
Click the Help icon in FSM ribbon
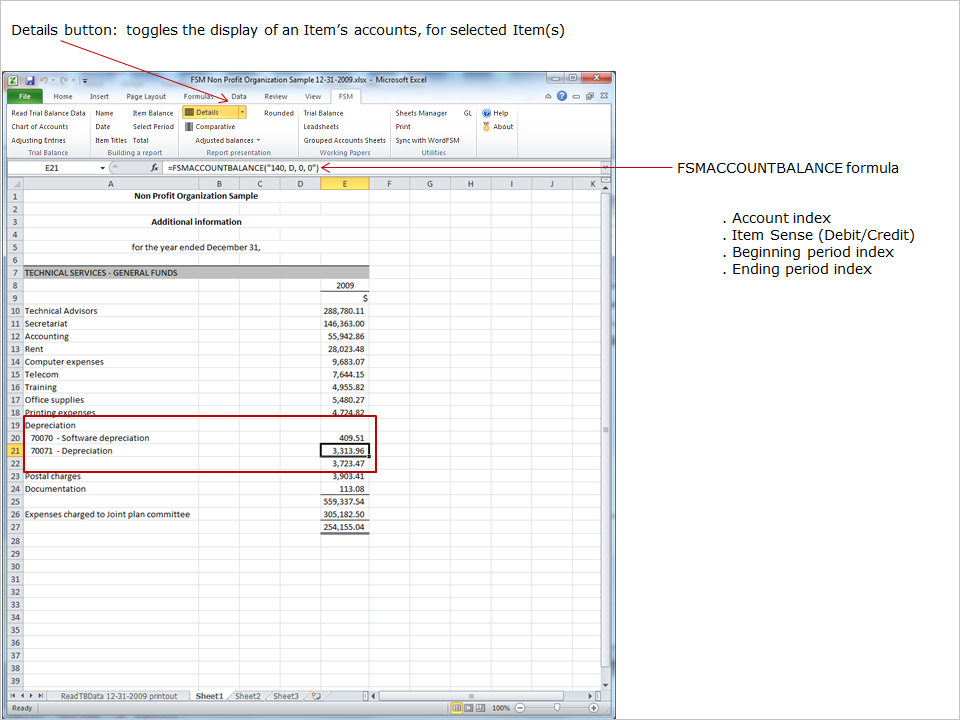click(487, 113)
